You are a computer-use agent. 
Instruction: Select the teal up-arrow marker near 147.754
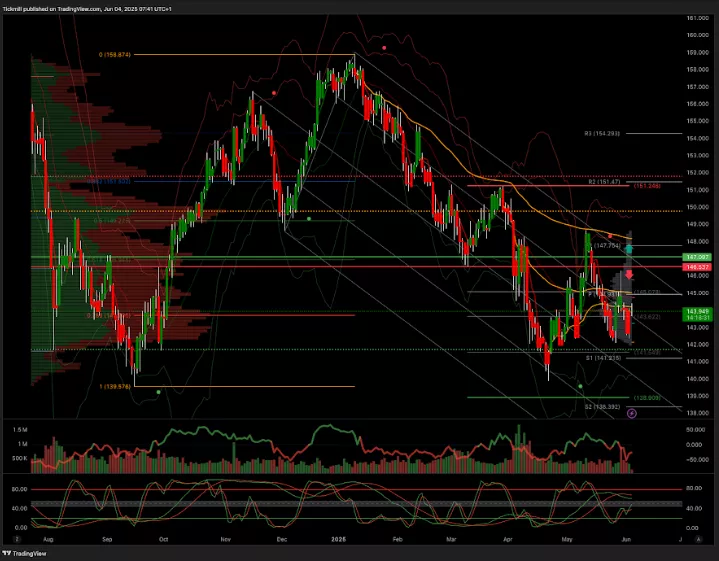629,246
